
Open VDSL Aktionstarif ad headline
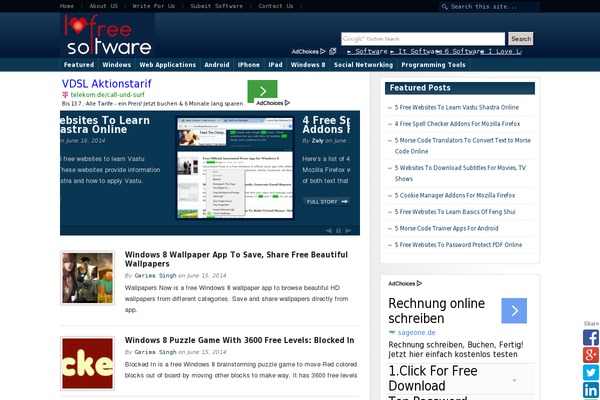click(x=106, y=83)
